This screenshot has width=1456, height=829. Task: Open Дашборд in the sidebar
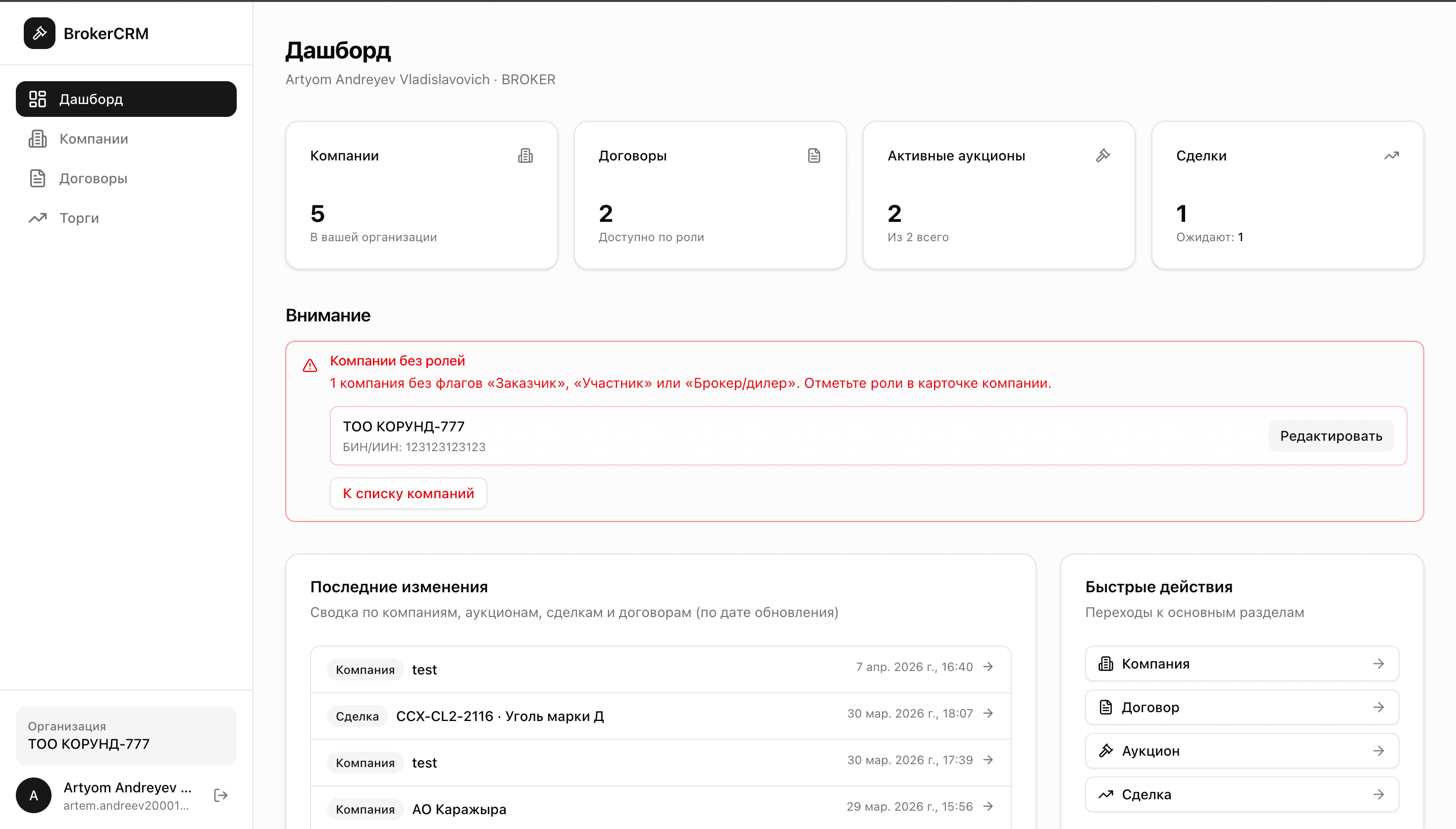pyautogui.click(x=126, y=99)
